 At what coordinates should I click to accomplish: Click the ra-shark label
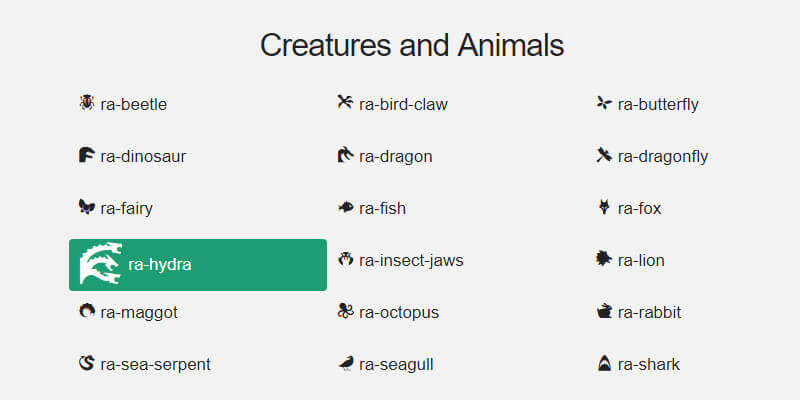coord(648,364)
